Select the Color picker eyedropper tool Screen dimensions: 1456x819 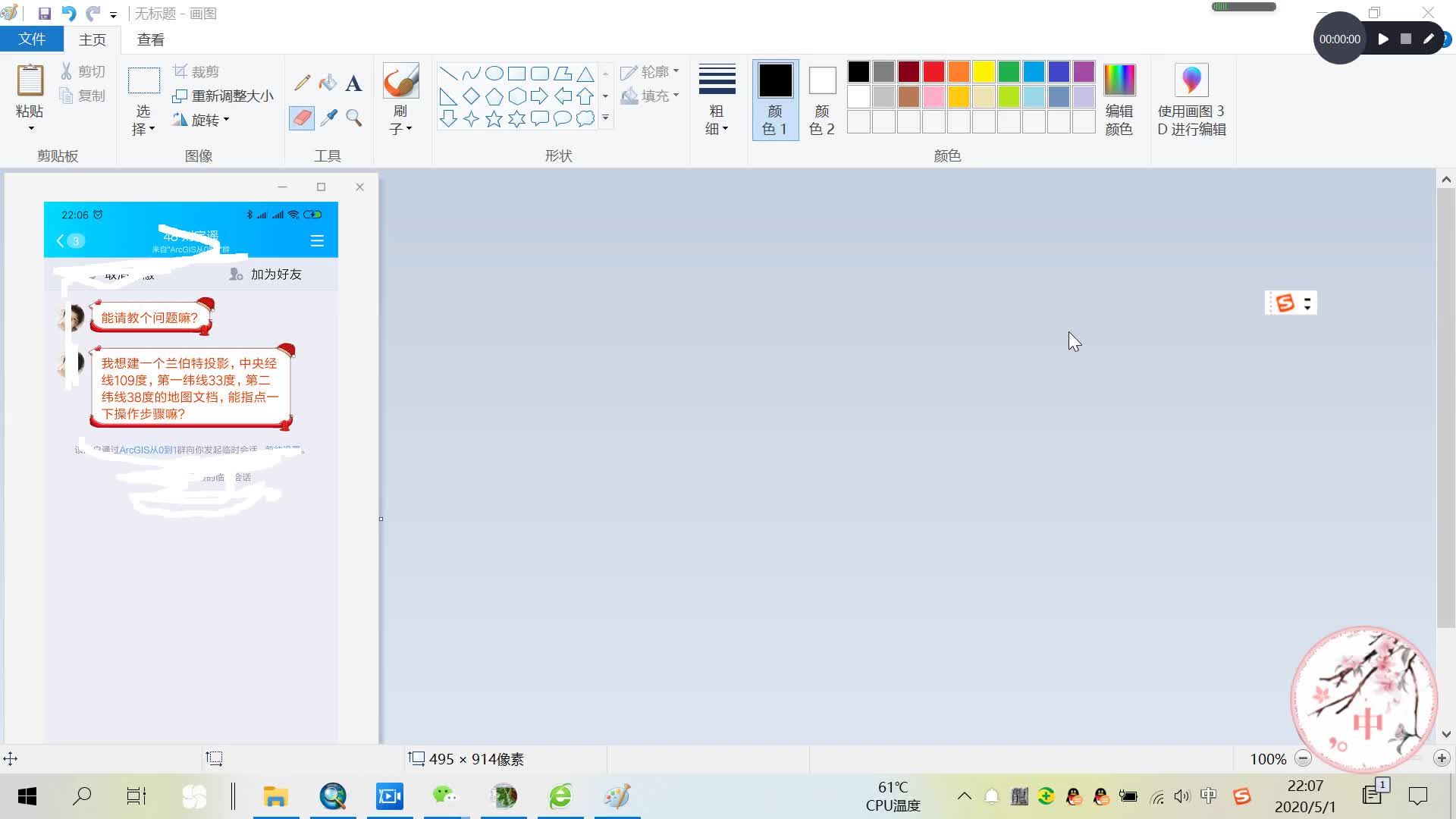328,118
